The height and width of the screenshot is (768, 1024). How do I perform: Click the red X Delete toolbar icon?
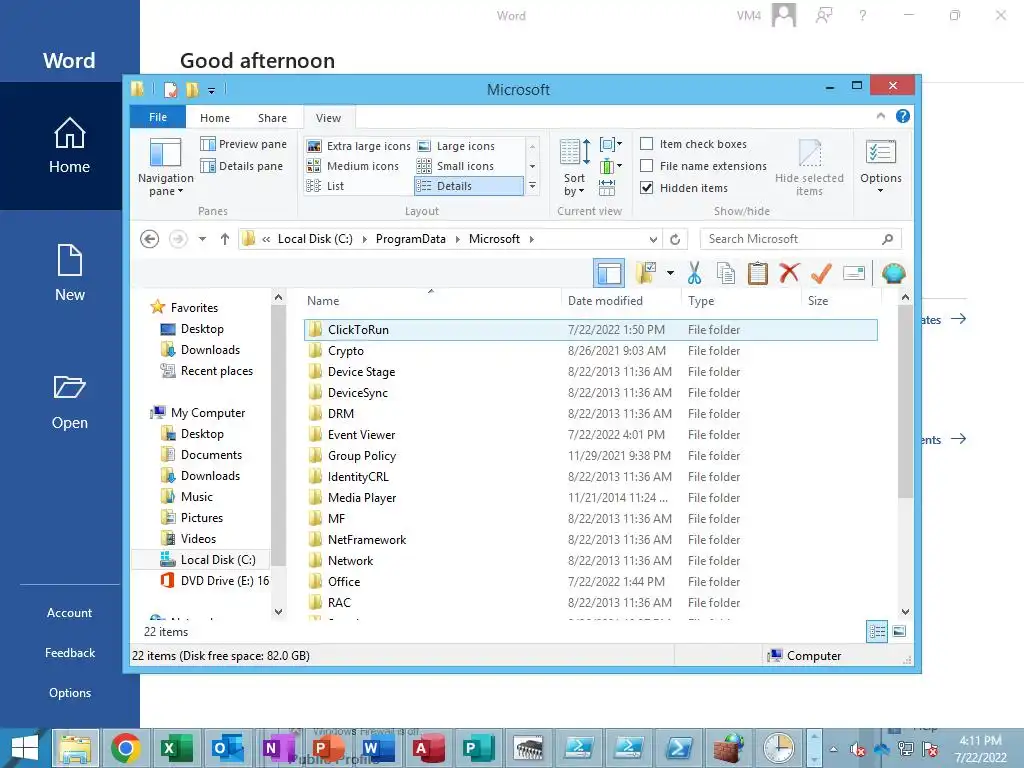point(789,273)
